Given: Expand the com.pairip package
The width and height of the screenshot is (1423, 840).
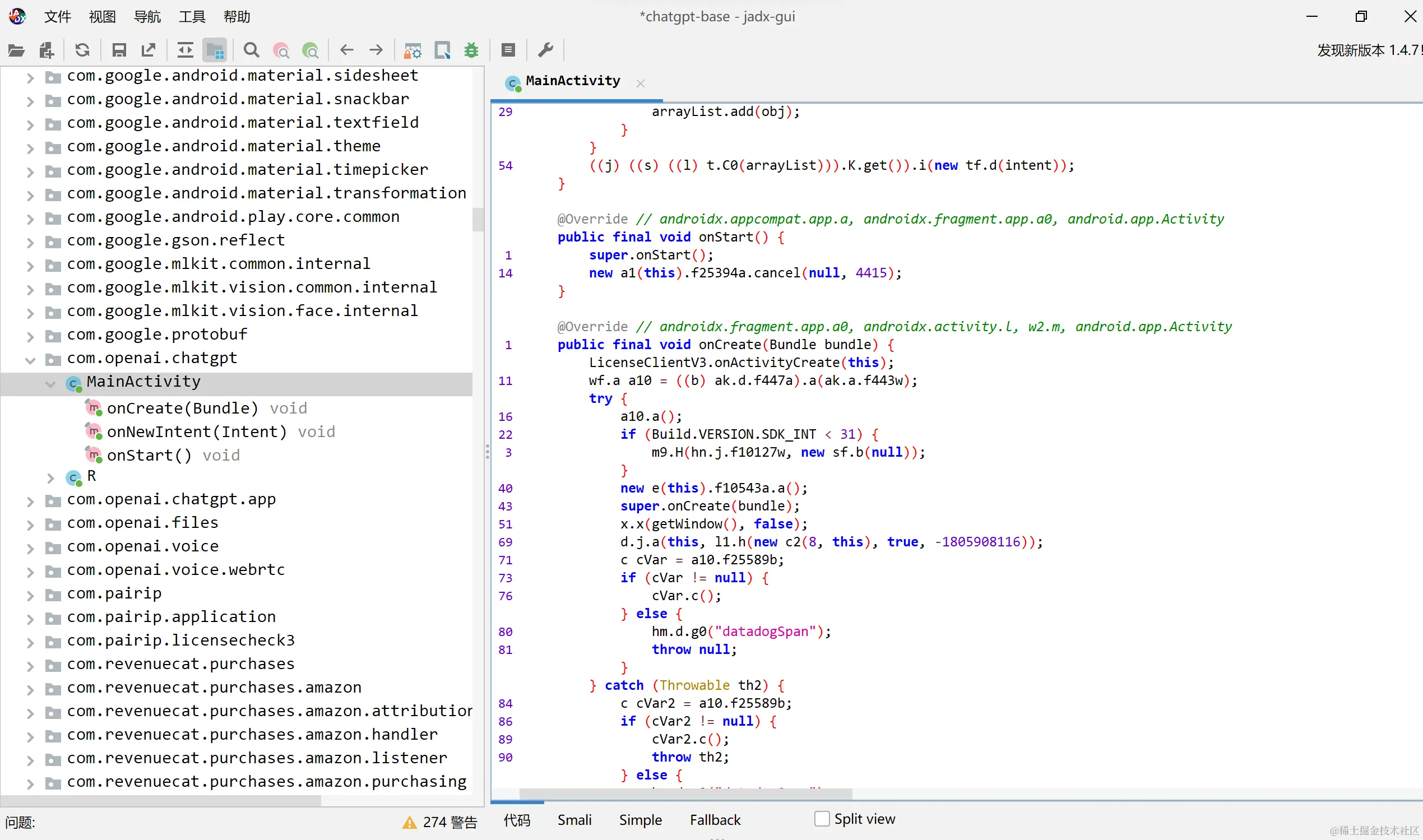Looking at the screenshot, I should tap(31, 596).
